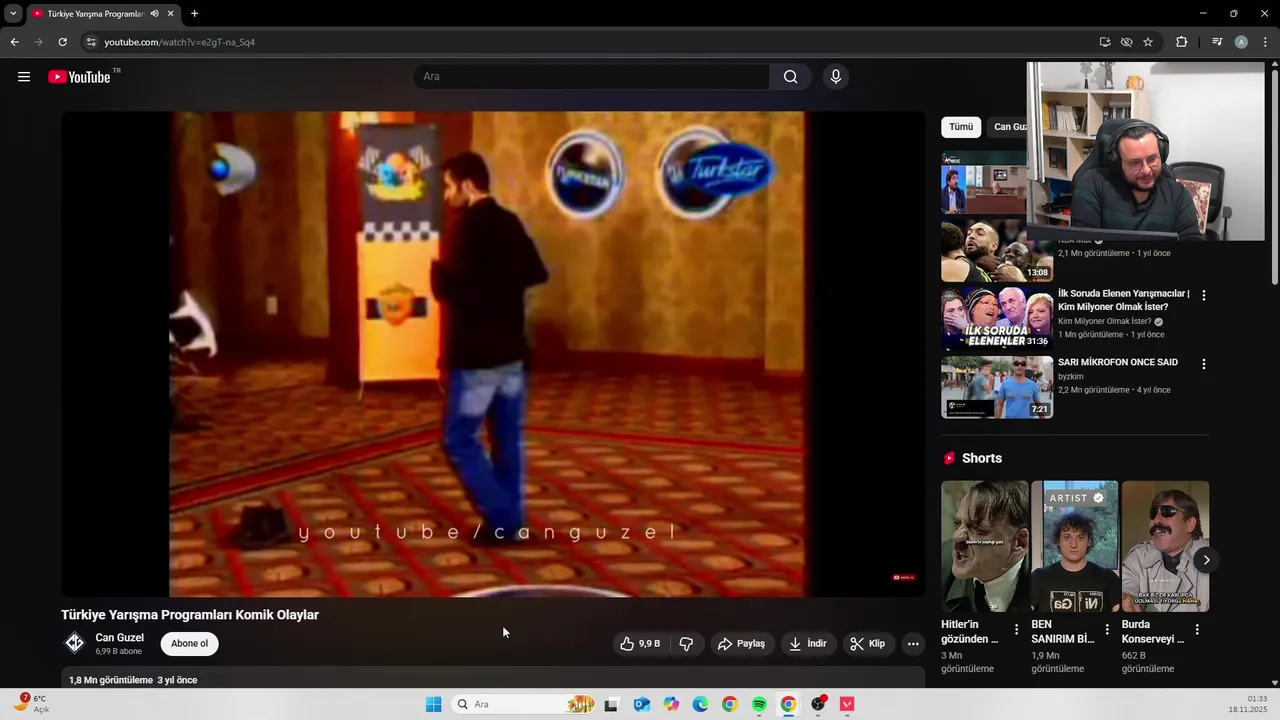Viewport: 1280px width, 720px height.
Task: Open options for SARI MİKROFON video
Action: click(1204, 364)
